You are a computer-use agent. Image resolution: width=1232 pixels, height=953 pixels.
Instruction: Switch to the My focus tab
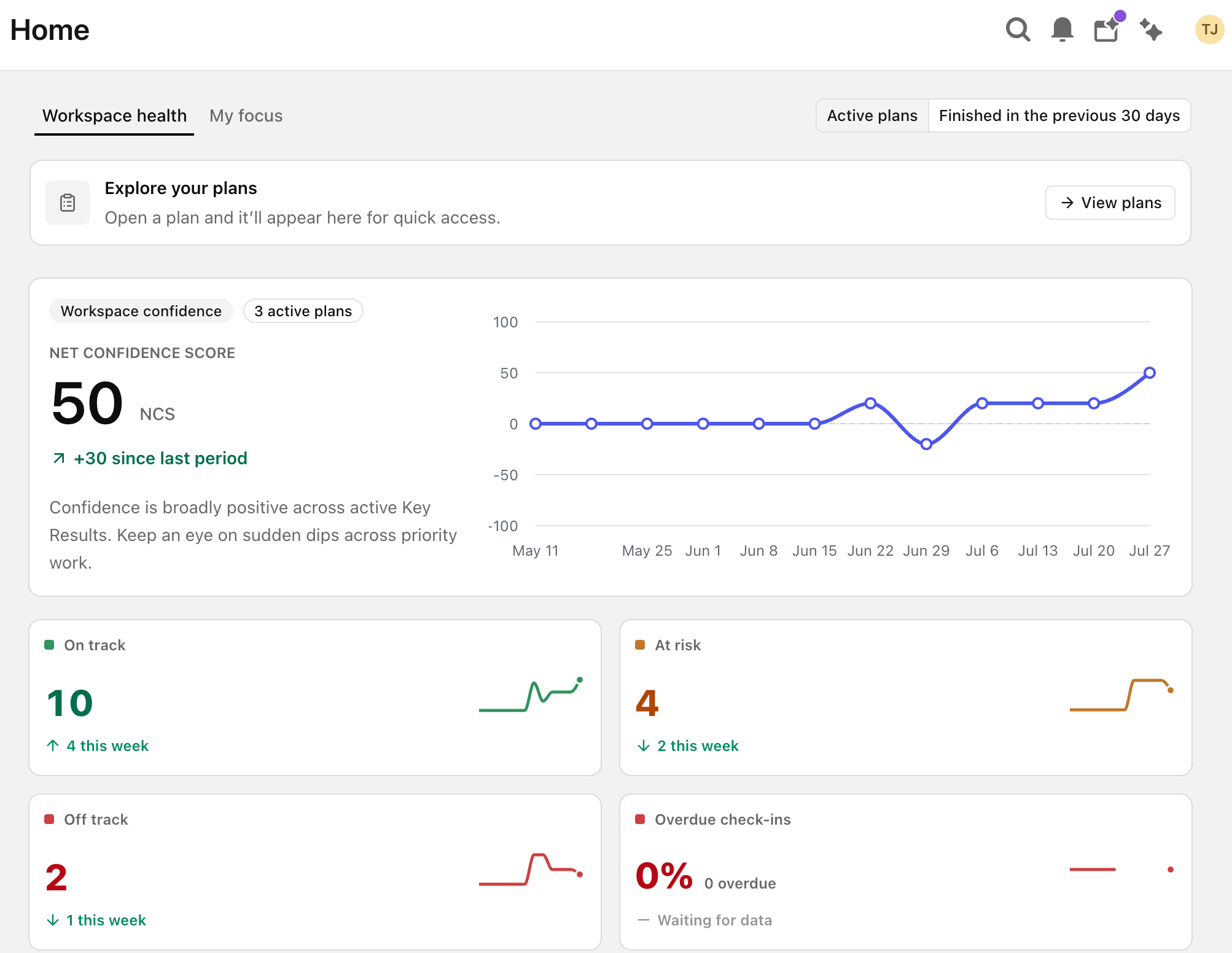tap(246, 115)
